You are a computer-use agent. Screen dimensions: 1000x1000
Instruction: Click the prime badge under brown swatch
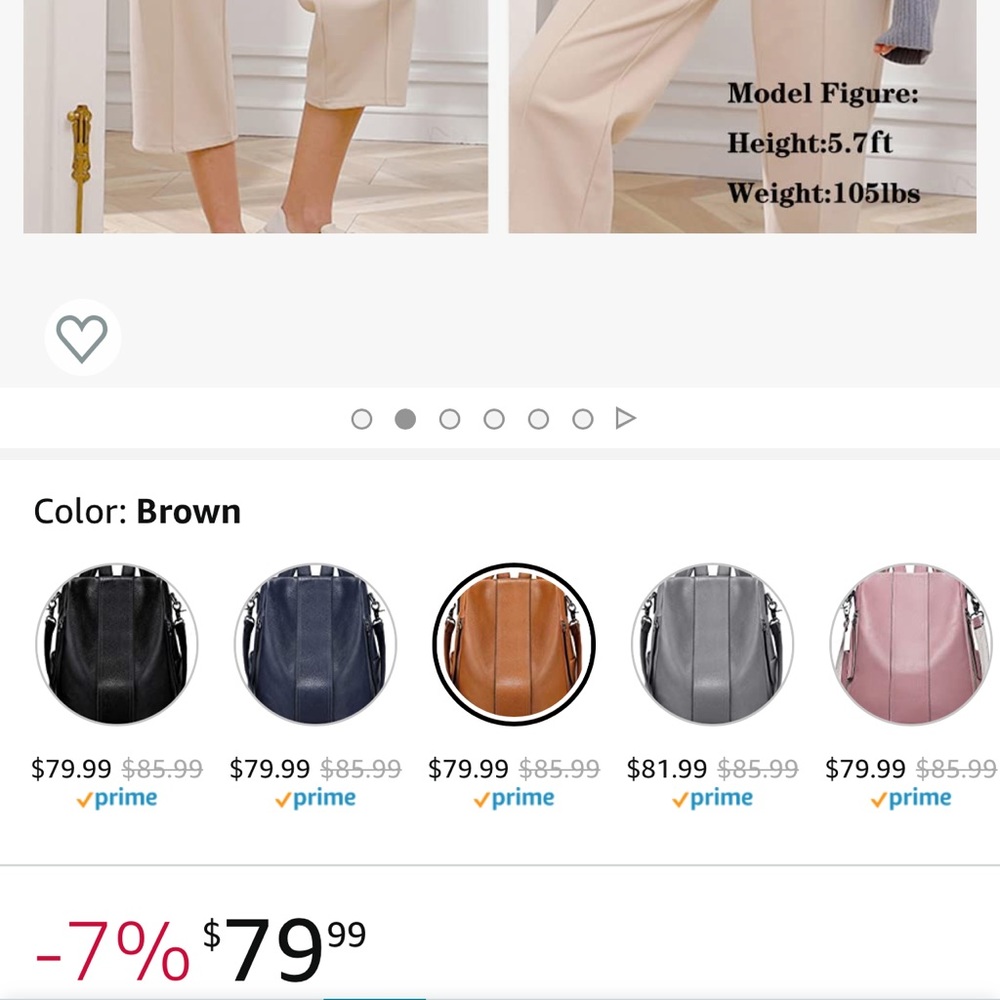click(x=513, y=798)
